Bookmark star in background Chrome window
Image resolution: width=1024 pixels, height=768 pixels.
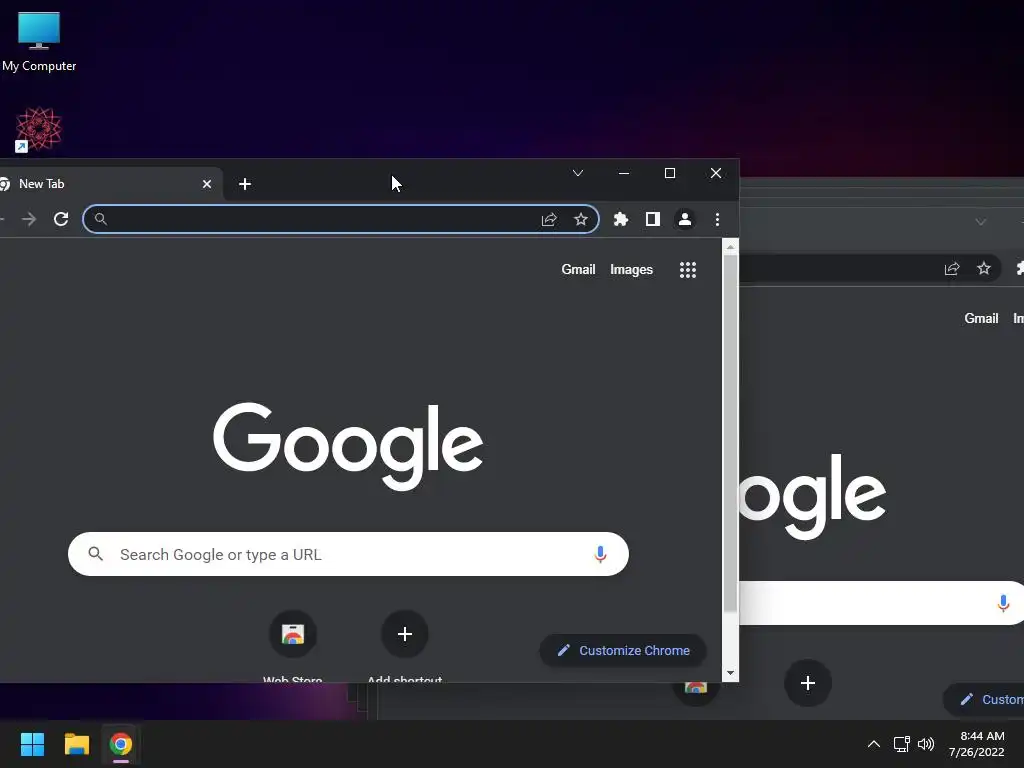tap(984, 268)
